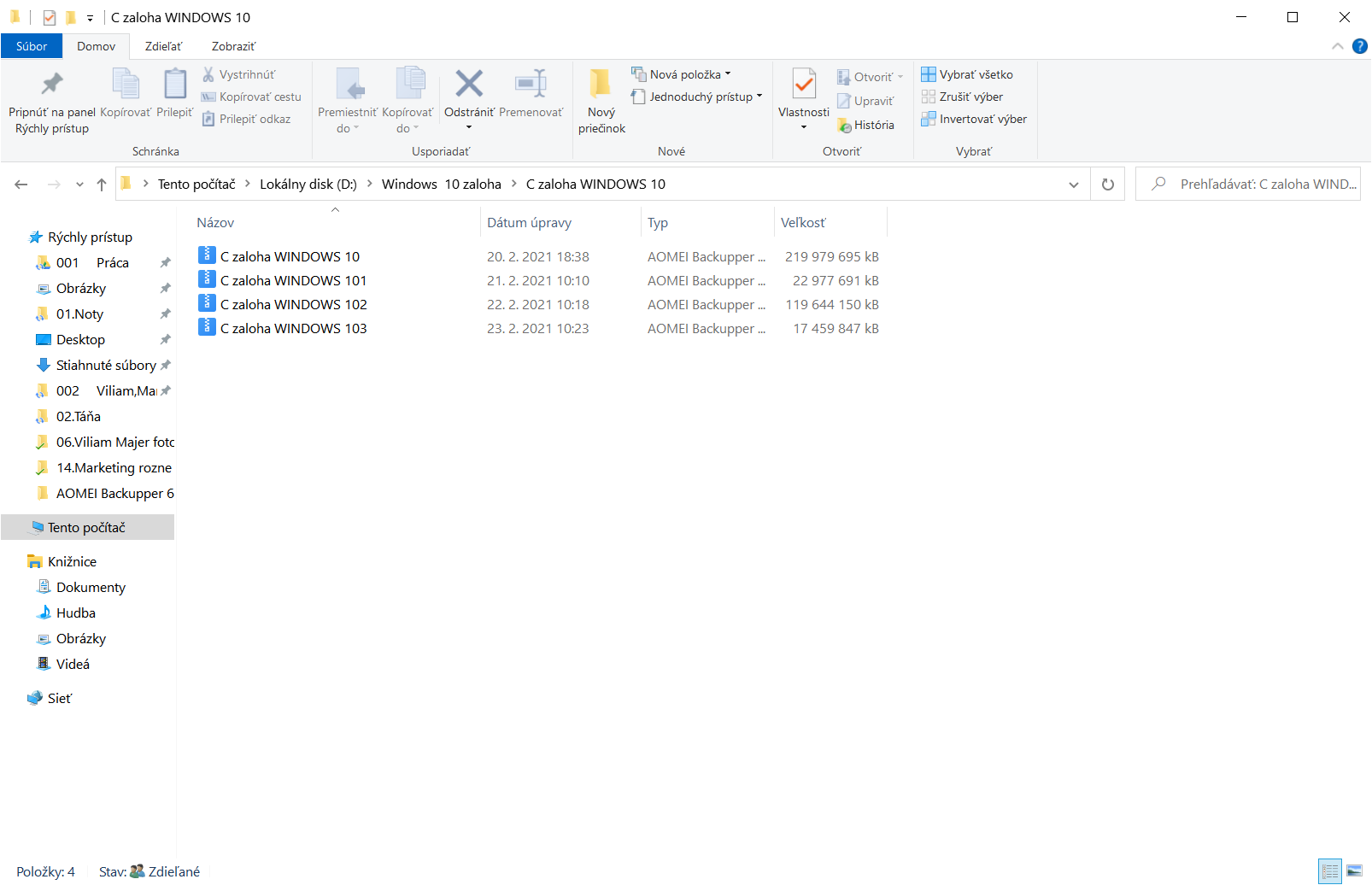Open the Odstrániť dropdown arrow
This screenshot has width=1372, height=885.
click(469, 127)
